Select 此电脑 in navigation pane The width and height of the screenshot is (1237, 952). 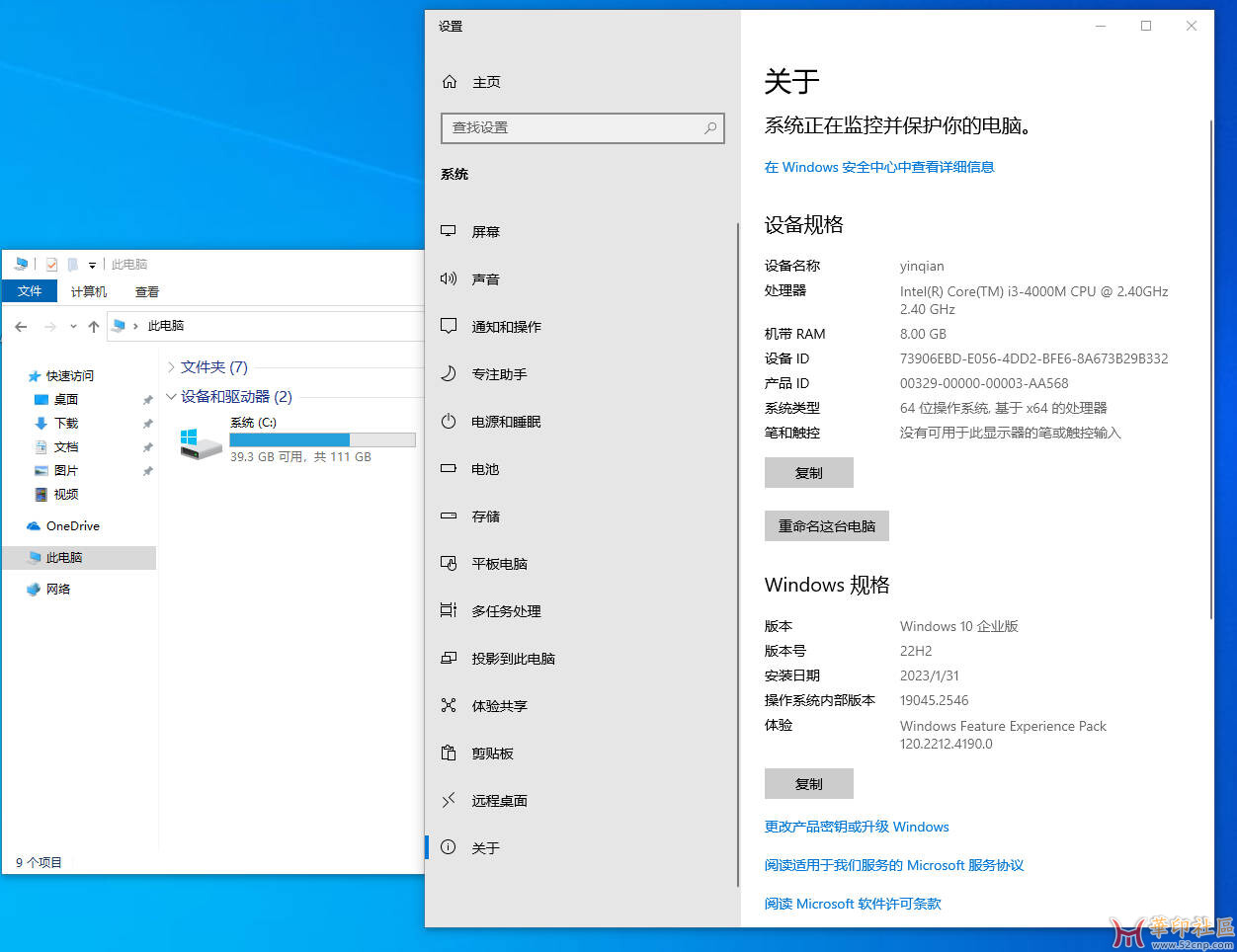[x=79, y=558]
